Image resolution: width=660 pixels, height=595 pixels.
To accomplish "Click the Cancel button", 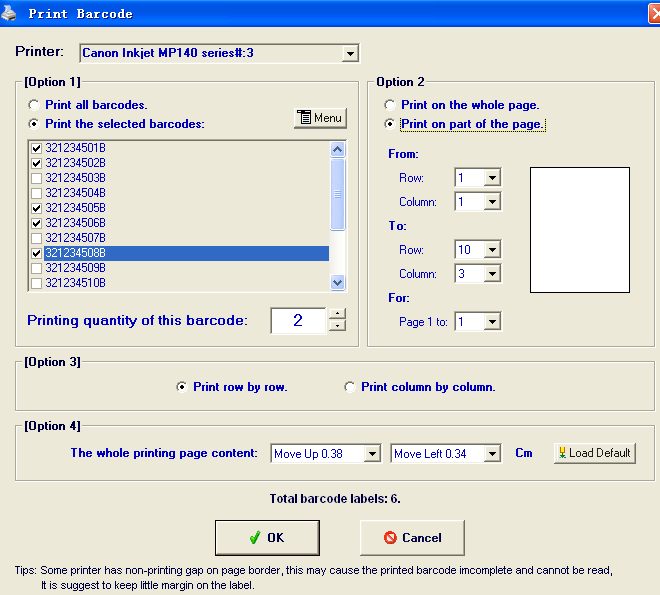I will (412, 538).
